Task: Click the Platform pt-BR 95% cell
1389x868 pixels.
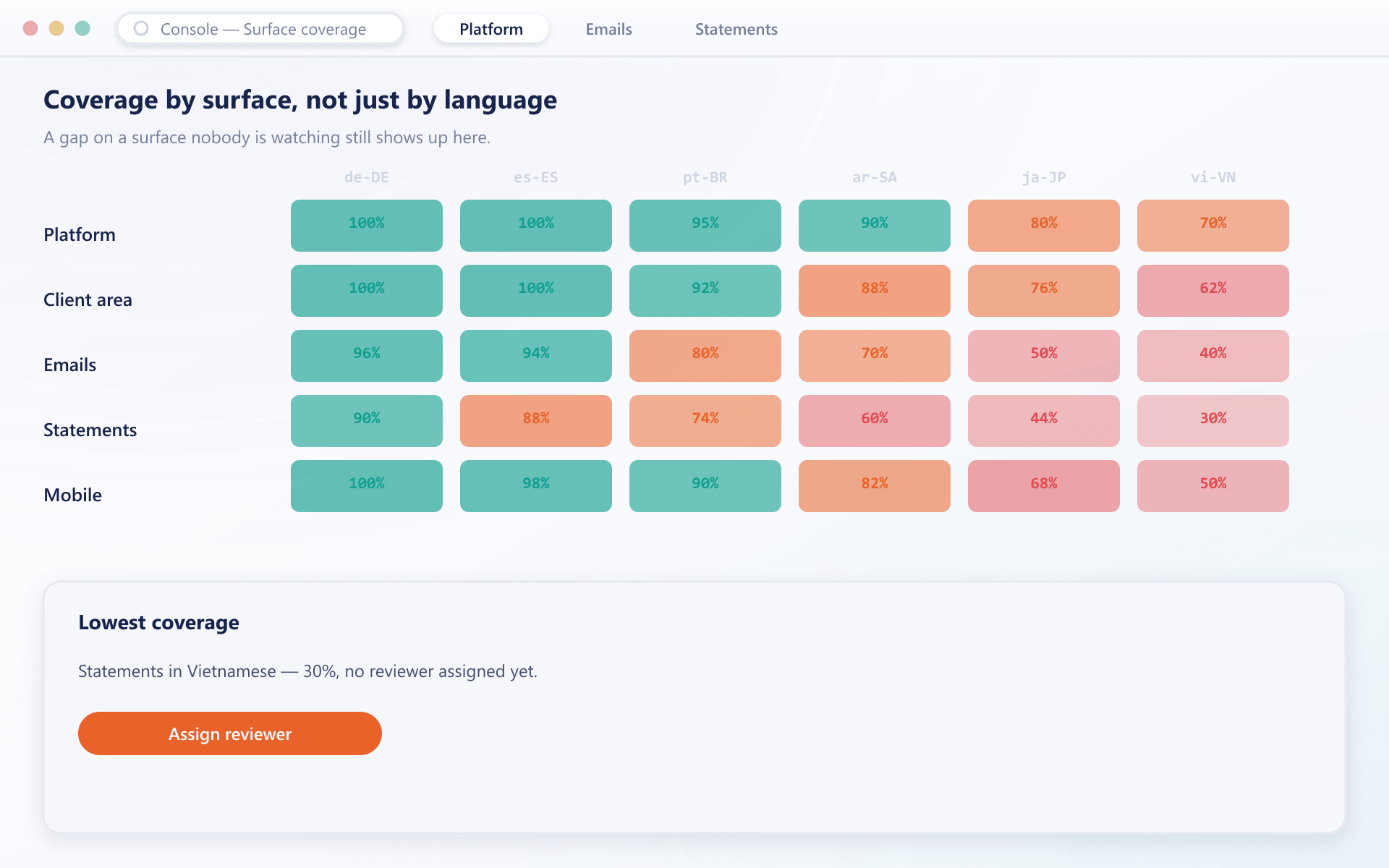Action: 705,226
